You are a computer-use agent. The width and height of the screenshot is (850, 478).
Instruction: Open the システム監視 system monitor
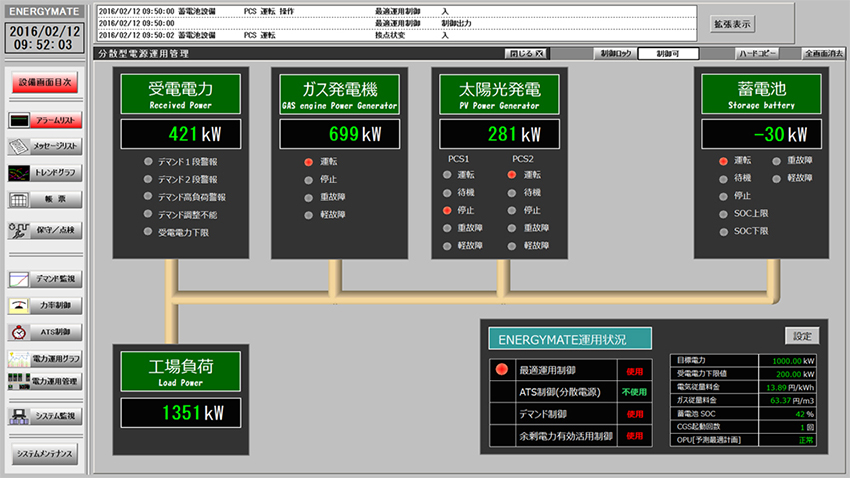pyautogui.click(x=45, y=416)
